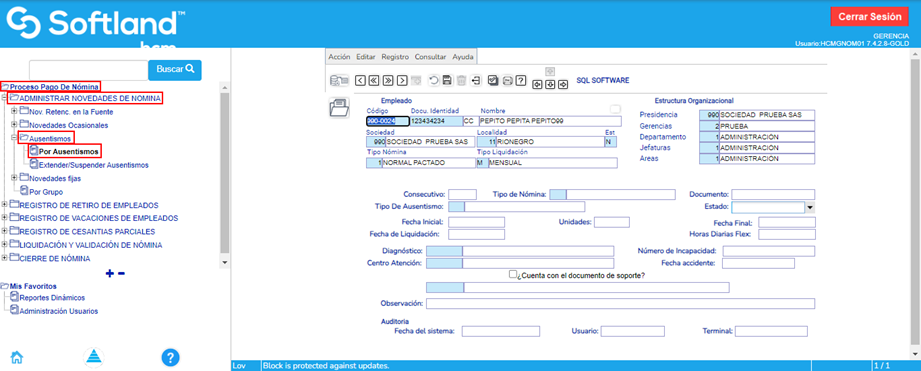921x371 pixels.
Task: Click the menu search text box
Action: pyautogui.click(x=89, y=70)
